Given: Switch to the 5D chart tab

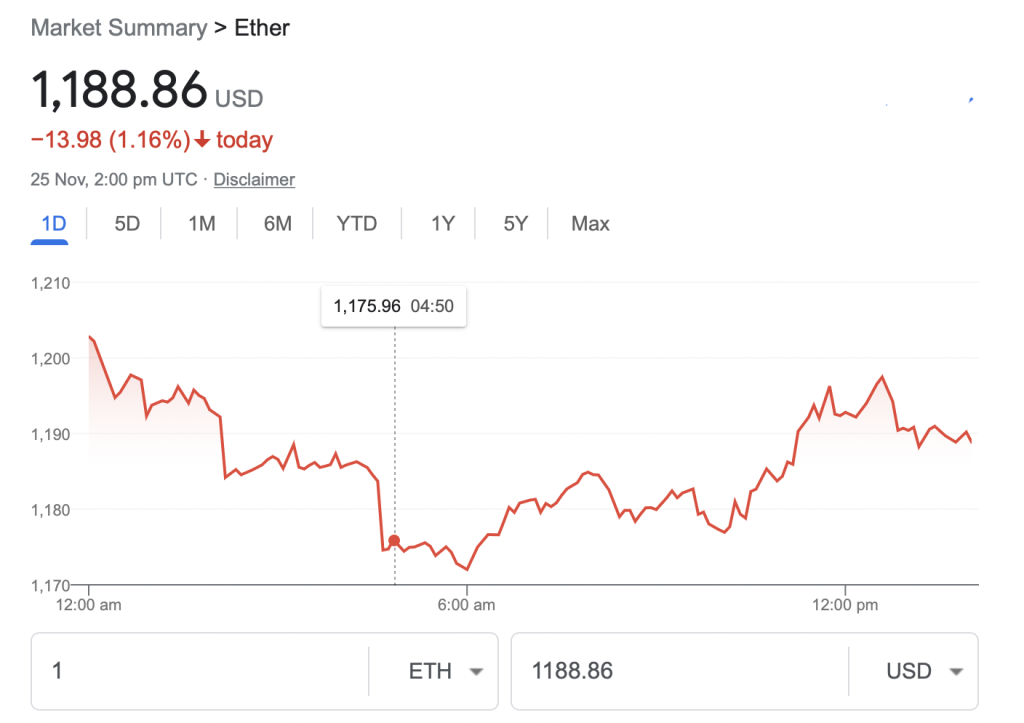Looking at the screenshot, I should tap(127, 224).
